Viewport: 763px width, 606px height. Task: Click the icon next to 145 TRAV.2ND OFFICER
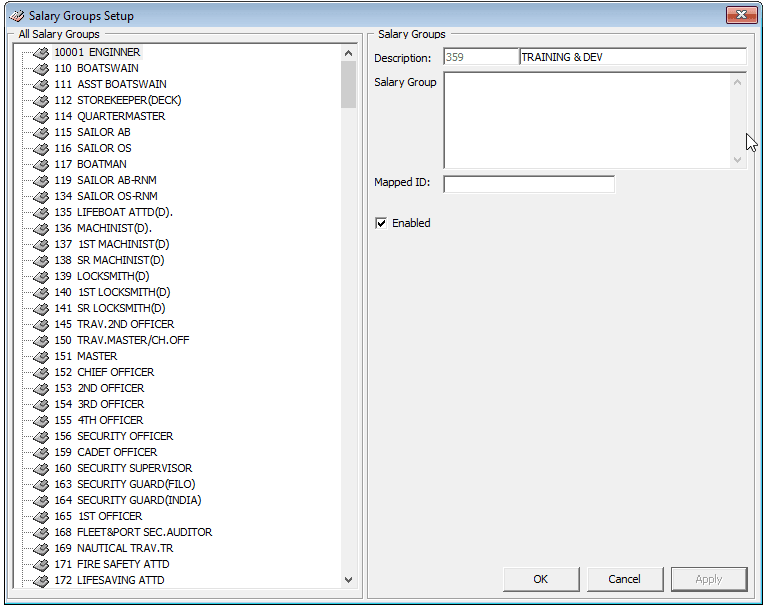(41, 325)
